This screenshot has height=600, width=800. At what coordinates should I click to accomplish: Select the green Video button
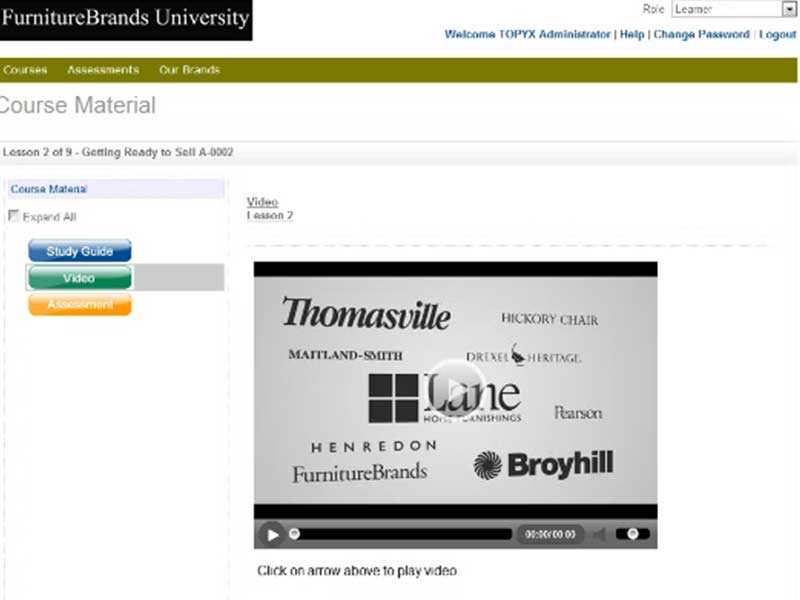80,278
